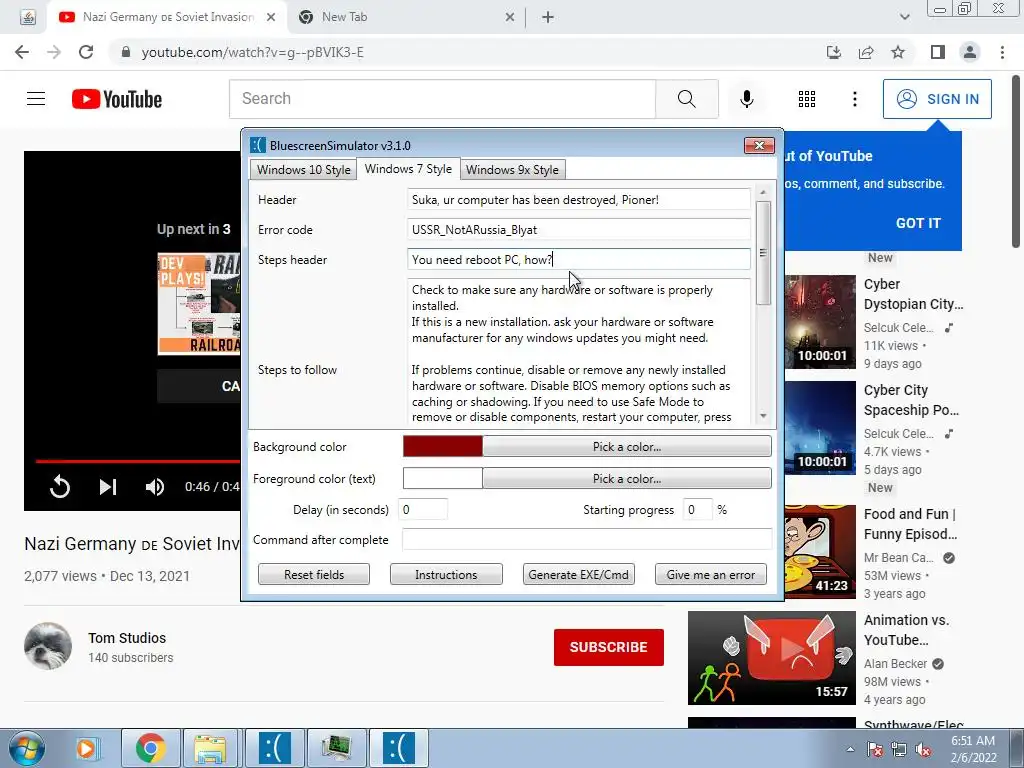This screenshot has width=1024, height=768.
Task: Open the network tray icon
Action: coord(899,749)
